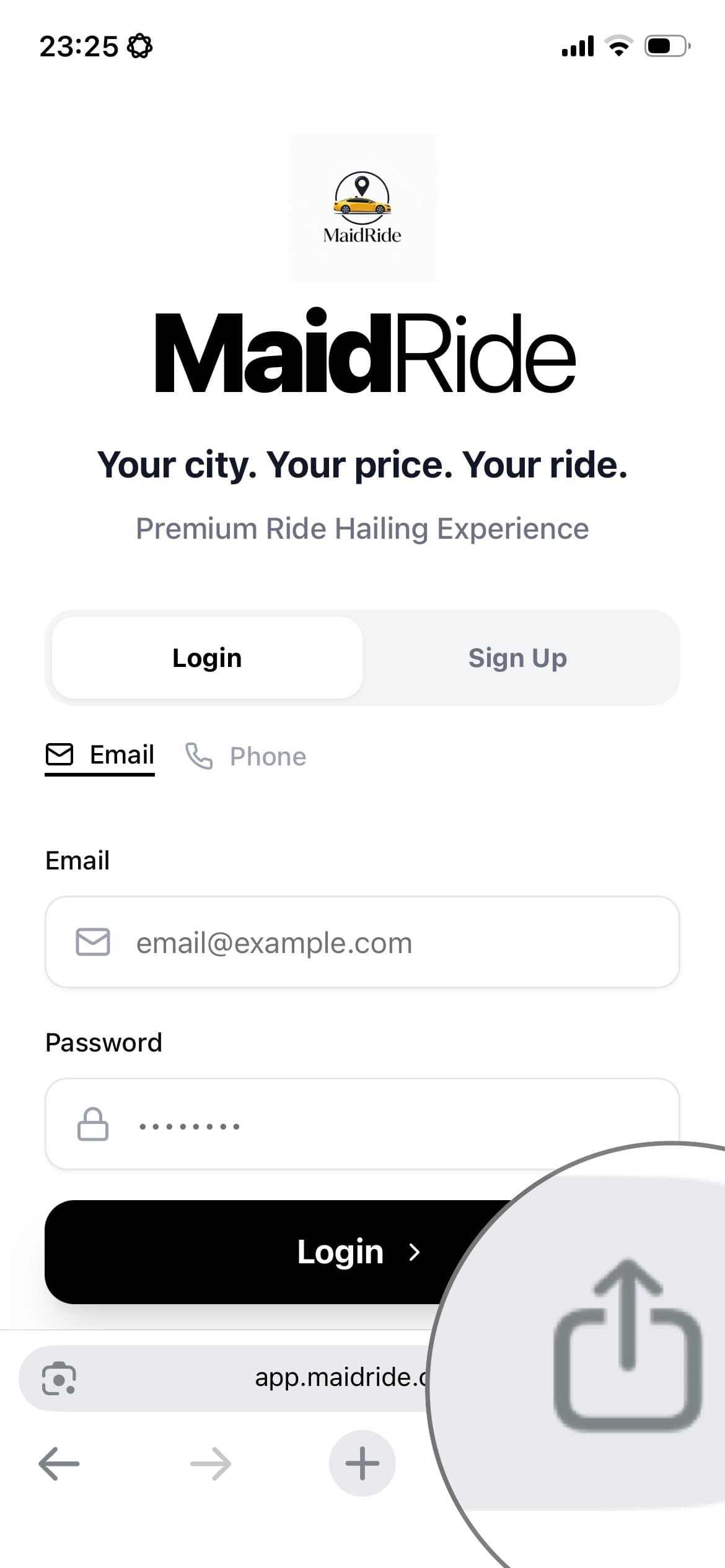This screenshot has width=725, height=1568.
Task: Click the envelope icon in email field
Action: click(x=93, y=942)
